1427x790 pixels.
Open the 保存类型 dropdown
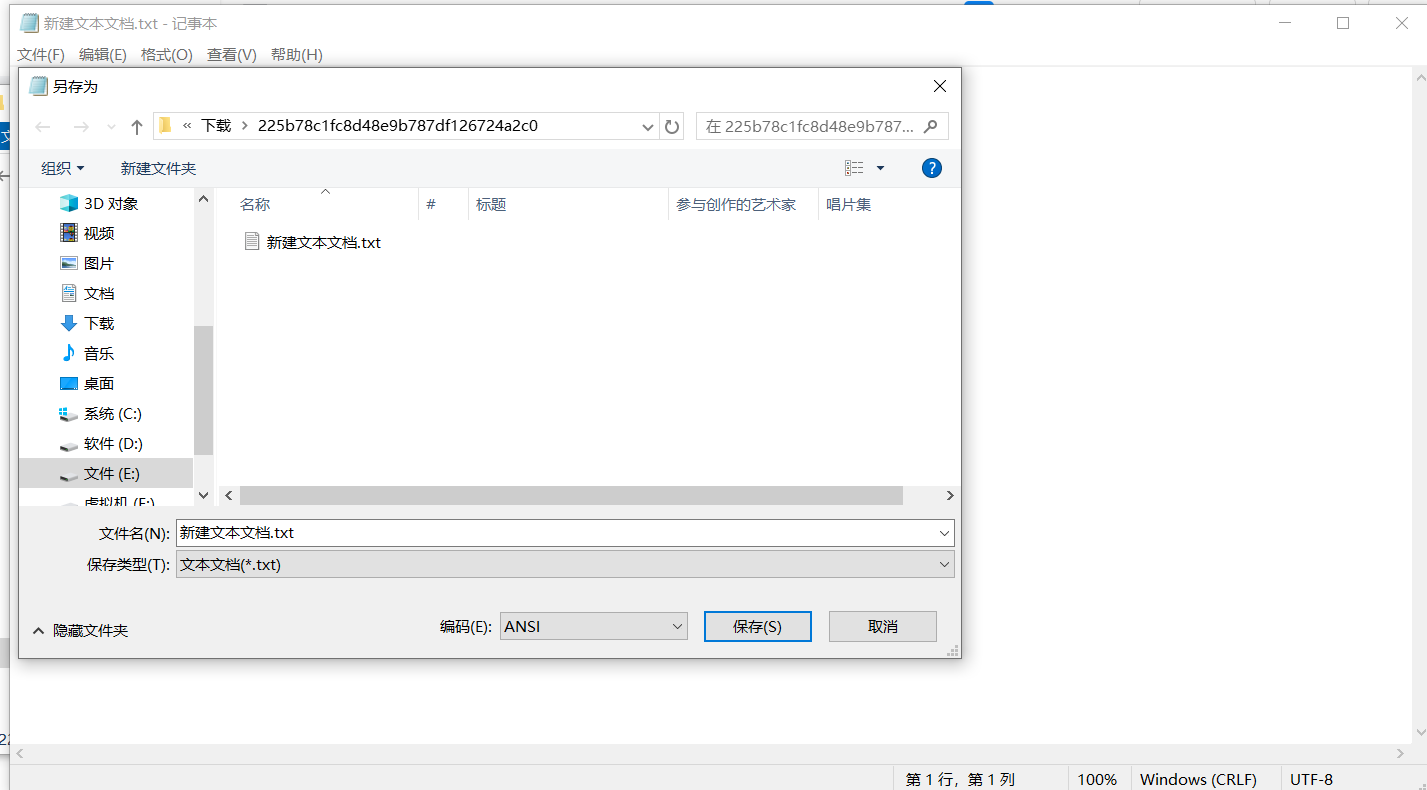(944, 564)
